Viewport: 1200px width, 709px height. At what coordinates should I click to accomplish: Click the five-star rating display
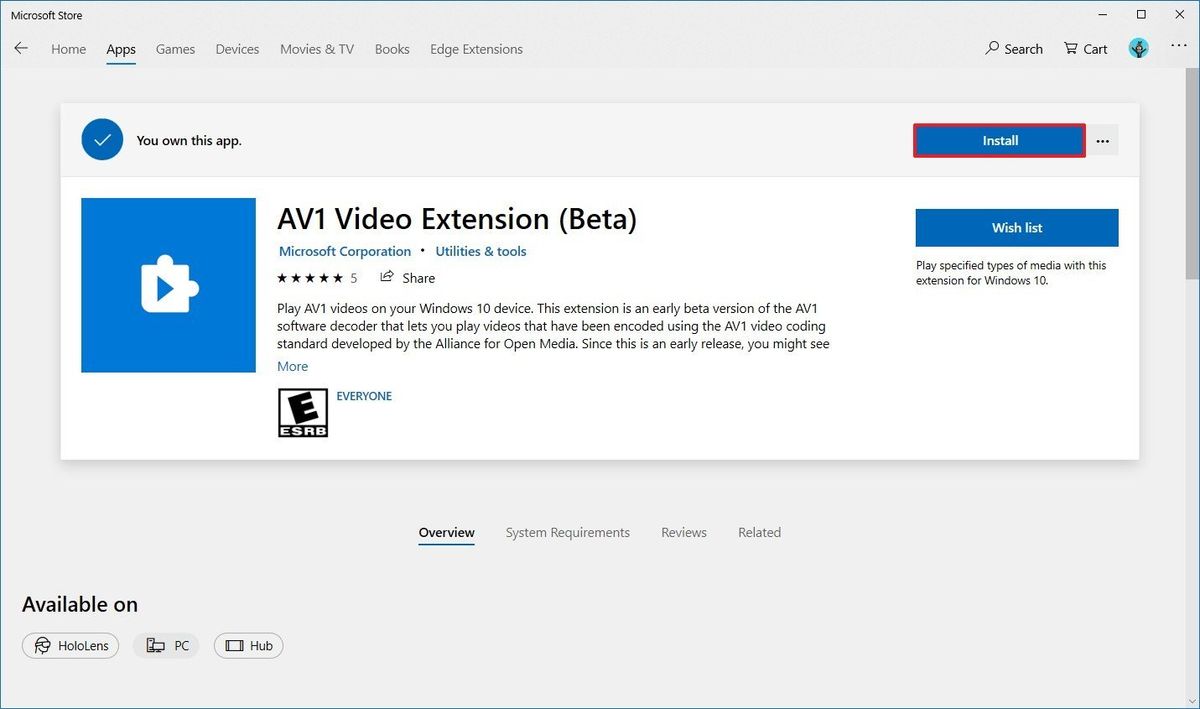point(310,277)
